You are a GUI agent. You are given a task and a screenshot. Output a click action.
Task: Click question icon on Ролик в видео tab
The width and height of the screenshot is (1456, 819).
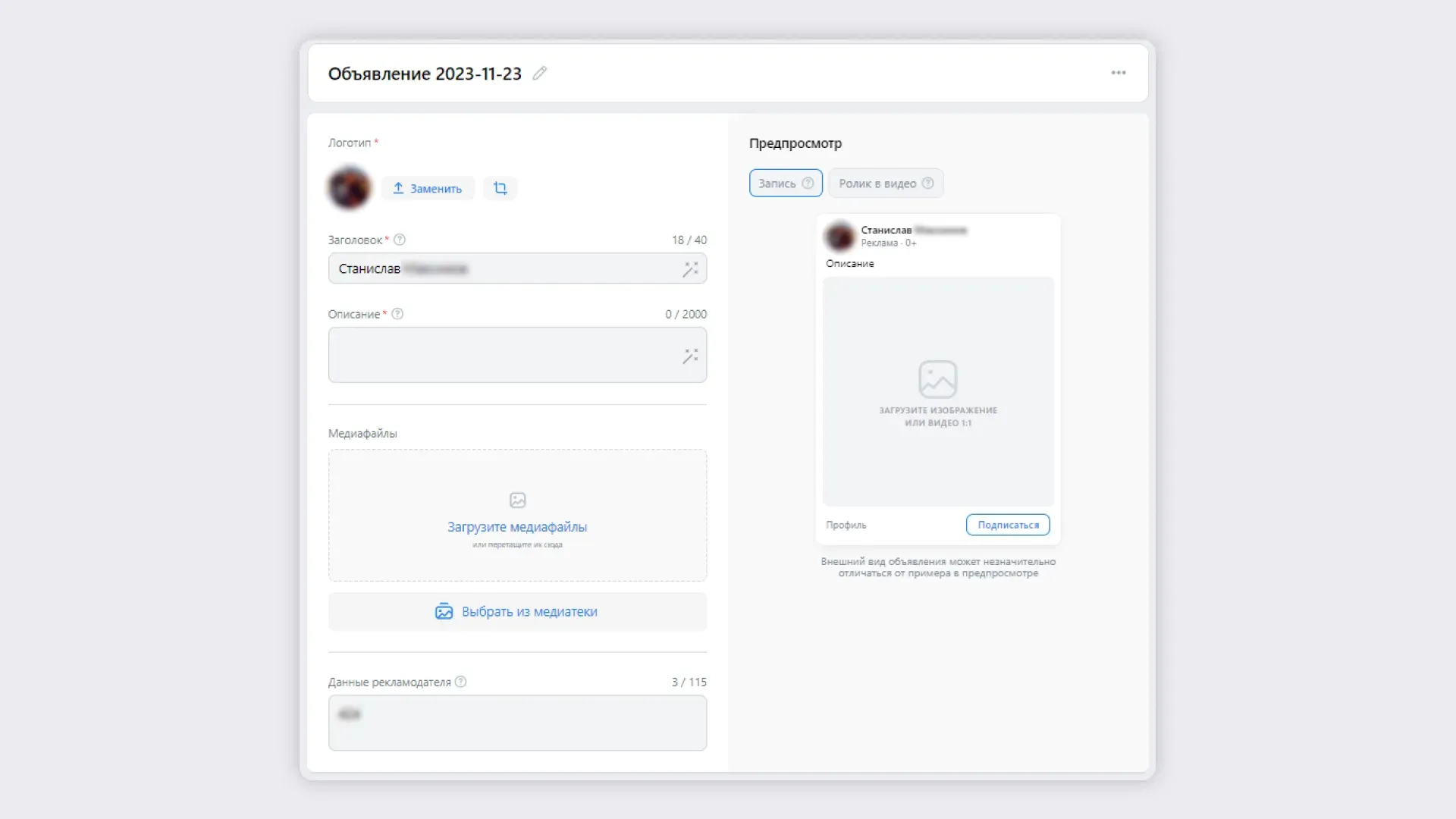(927, 184)
